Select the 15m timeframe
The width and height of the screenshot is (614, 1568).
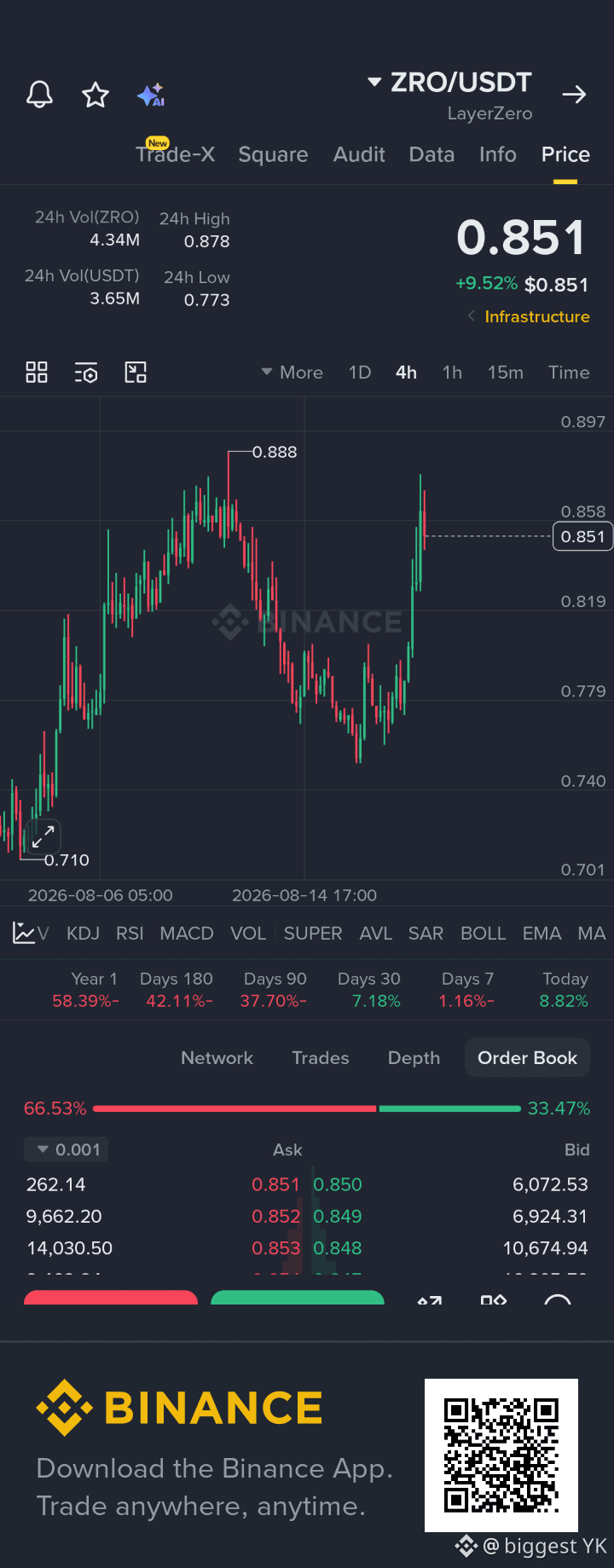point(506,373)
